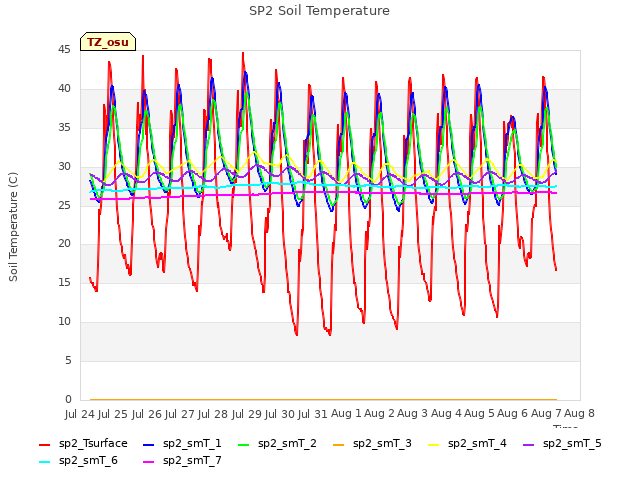
Task: Click the 35 y-axis tick label
Action: [64, 128]
